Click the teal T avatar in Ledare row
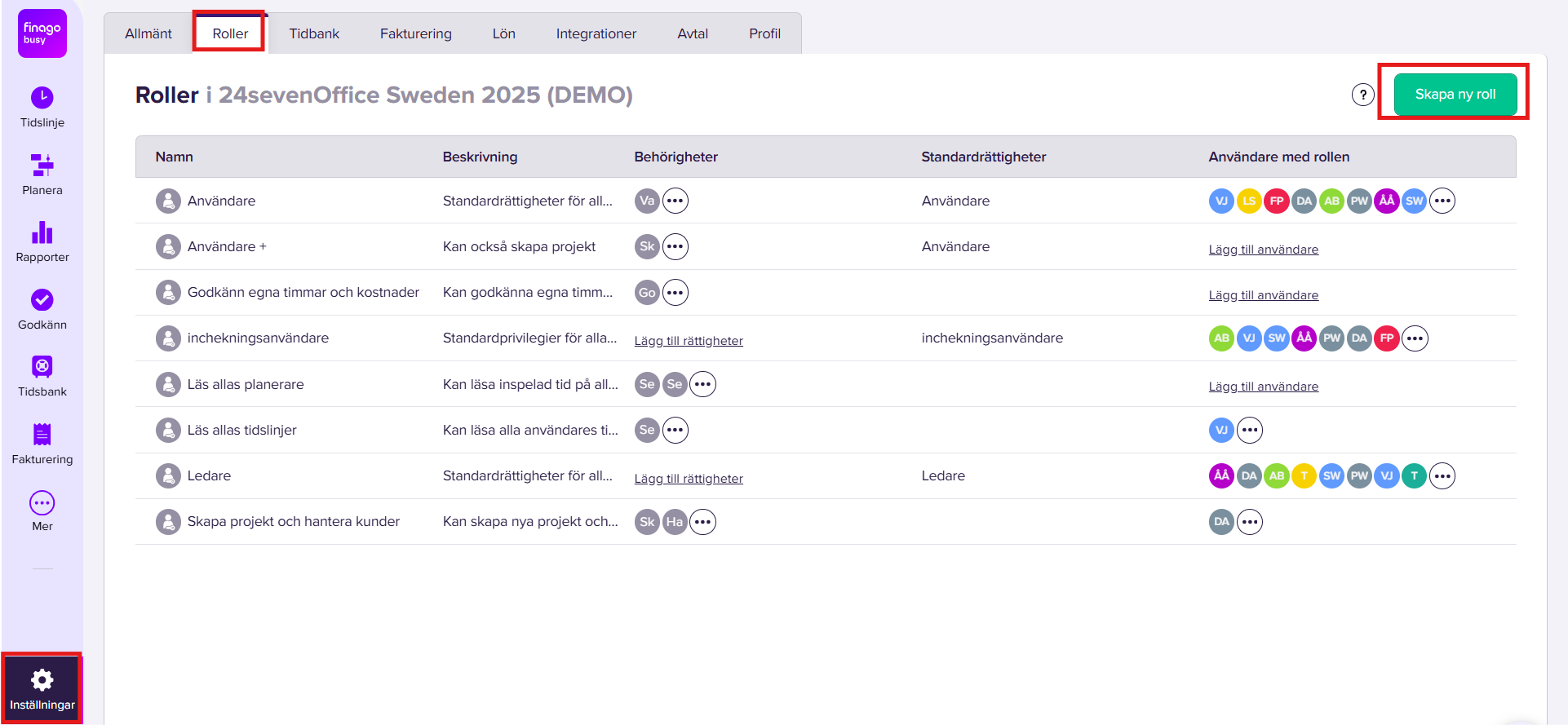 point(1414,475)
